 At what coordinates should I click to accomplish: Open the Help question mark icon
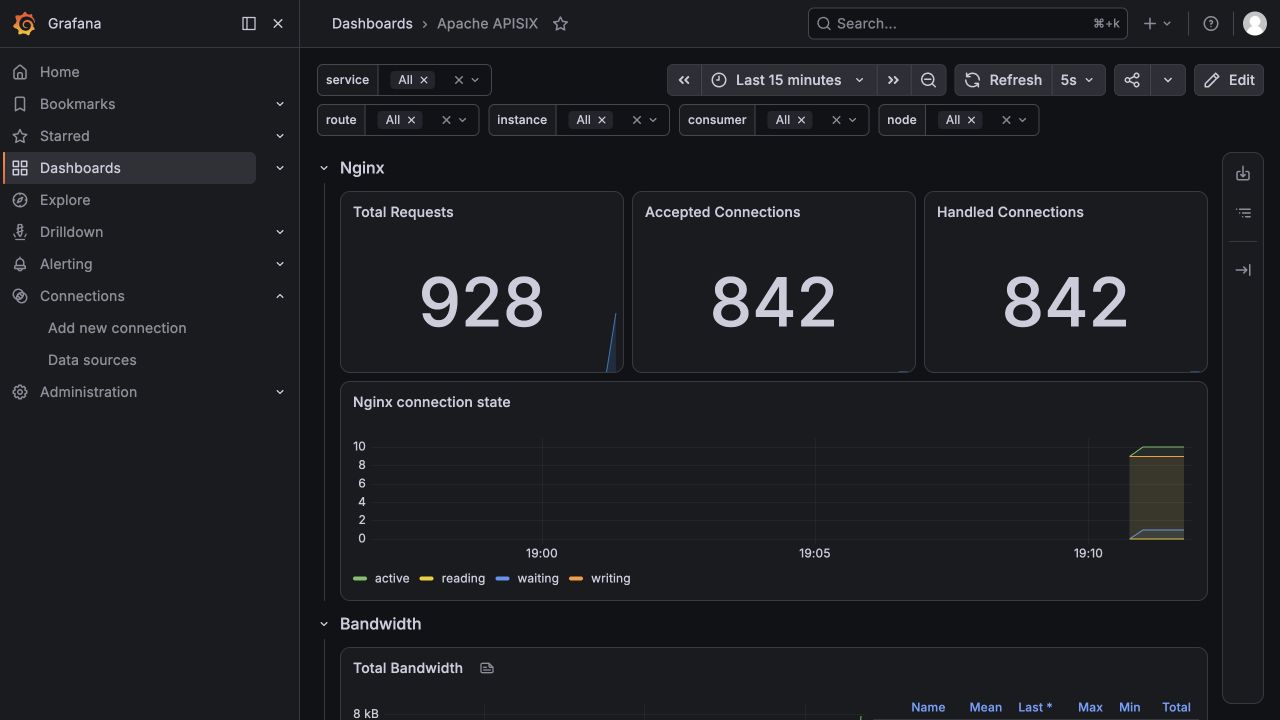coord(1211,24)
